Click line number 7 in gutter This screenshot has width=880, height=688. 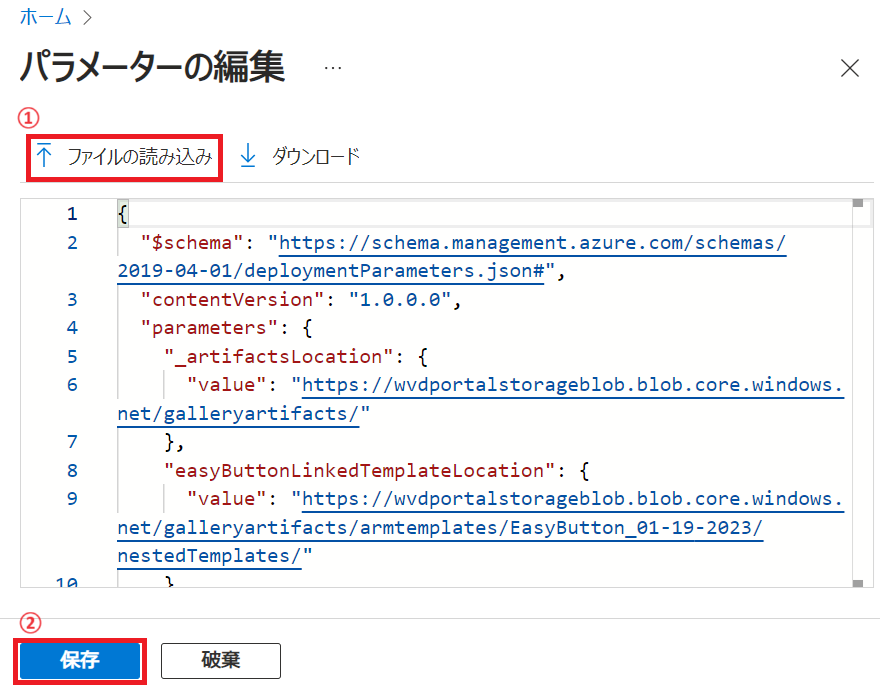(72, 442)
